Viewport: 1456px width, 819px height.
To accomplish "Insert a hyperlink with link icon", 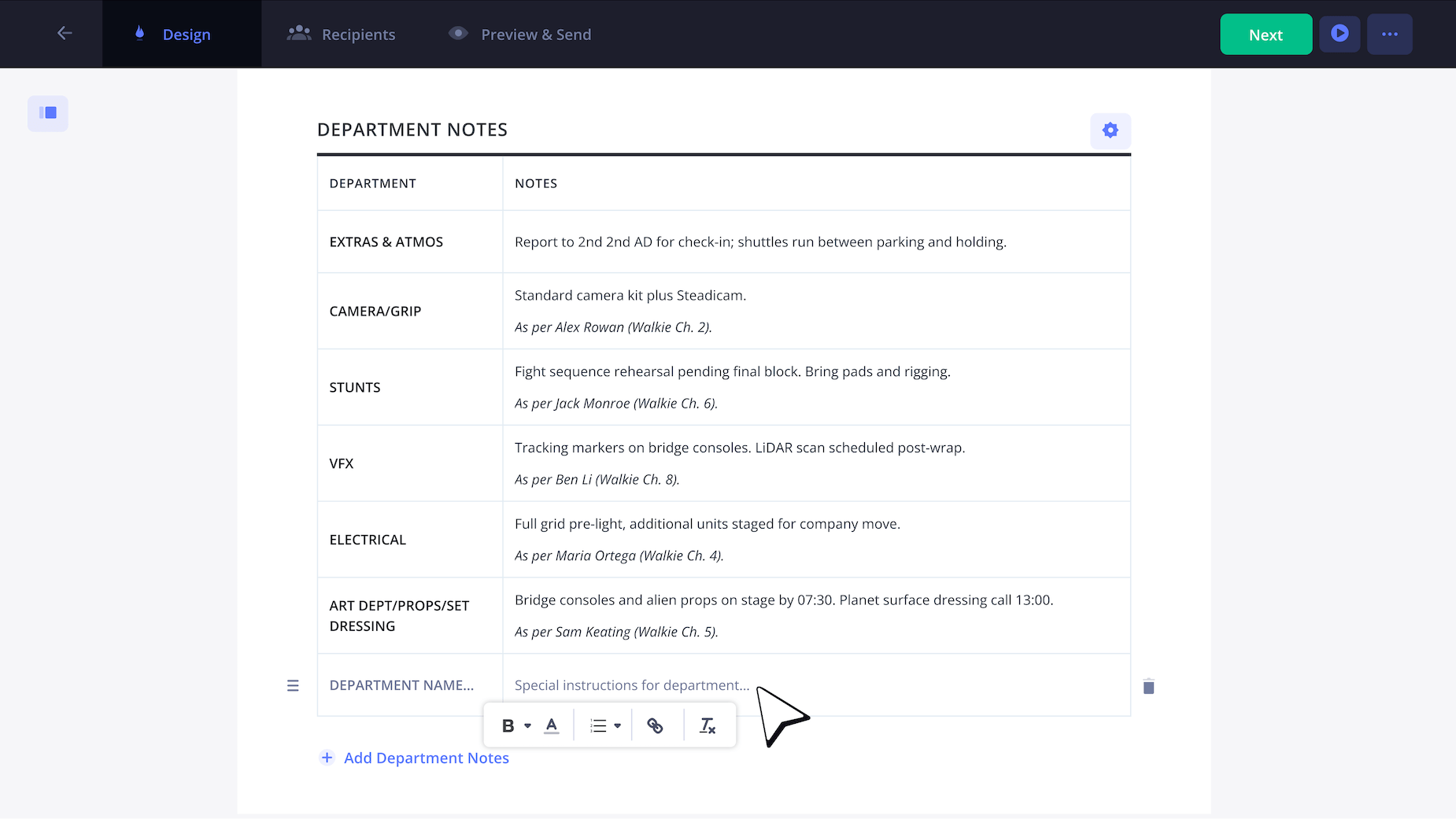I will (655, 726).
